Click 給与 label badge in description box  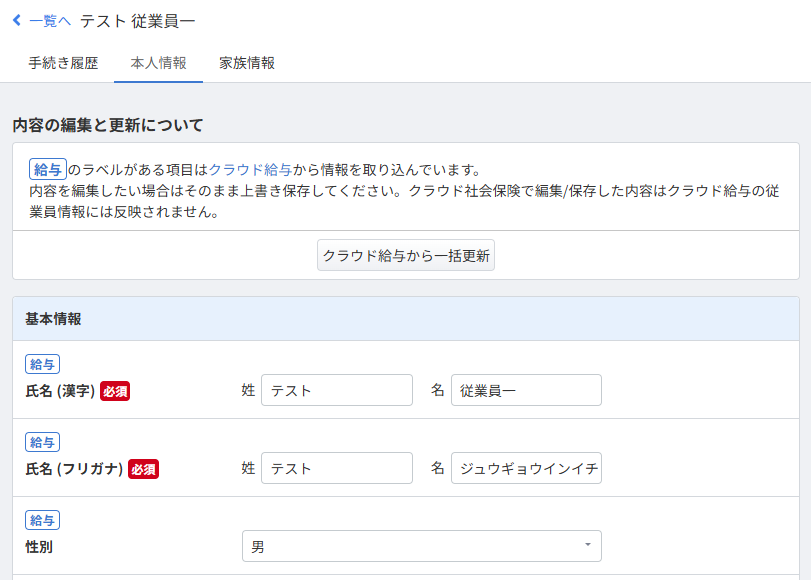click(48, 169)
